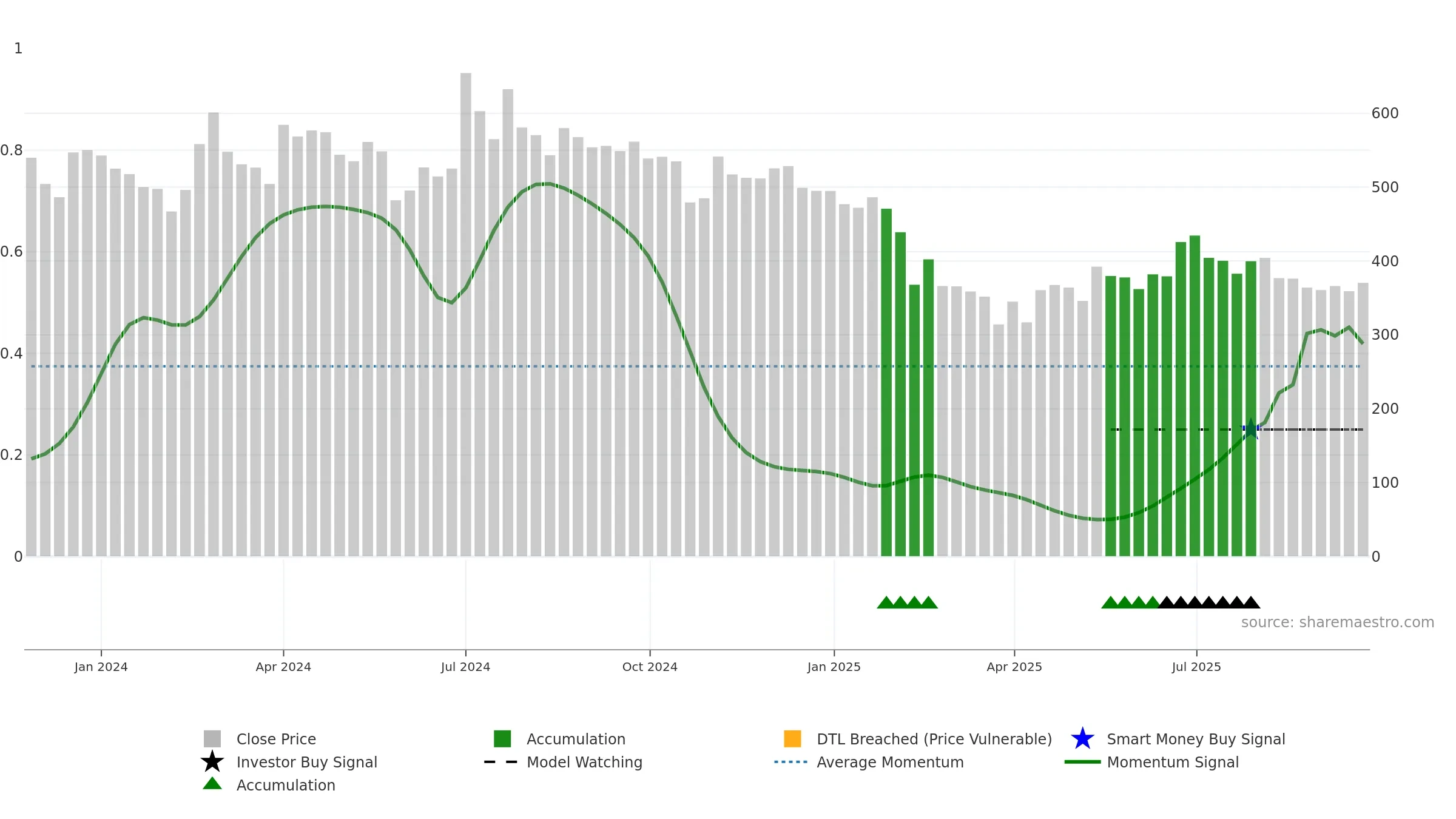Click the star marker on the momentum line
The image size is (1456, 819).
coord(1250,429)
